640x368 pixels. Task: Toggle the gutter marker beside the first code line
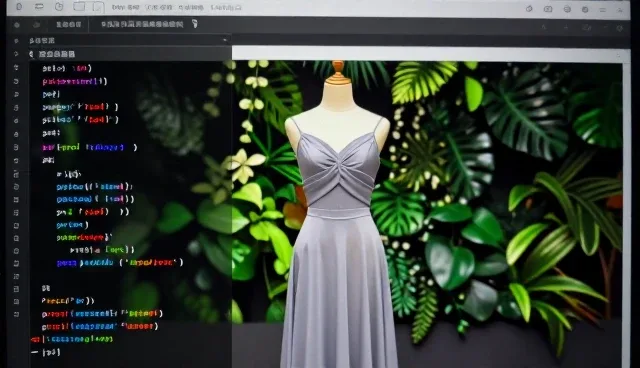tap(16, 68)
